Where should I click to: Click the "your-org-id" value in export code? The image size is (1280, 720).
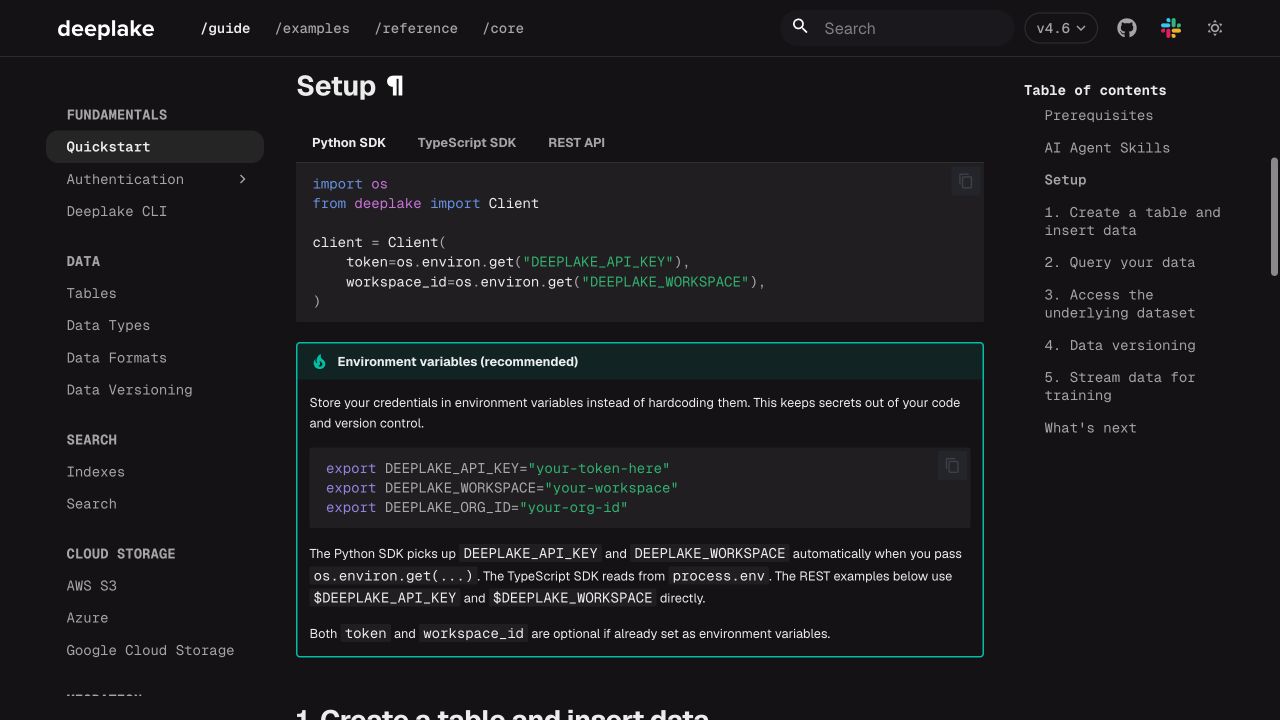[573, 507]
